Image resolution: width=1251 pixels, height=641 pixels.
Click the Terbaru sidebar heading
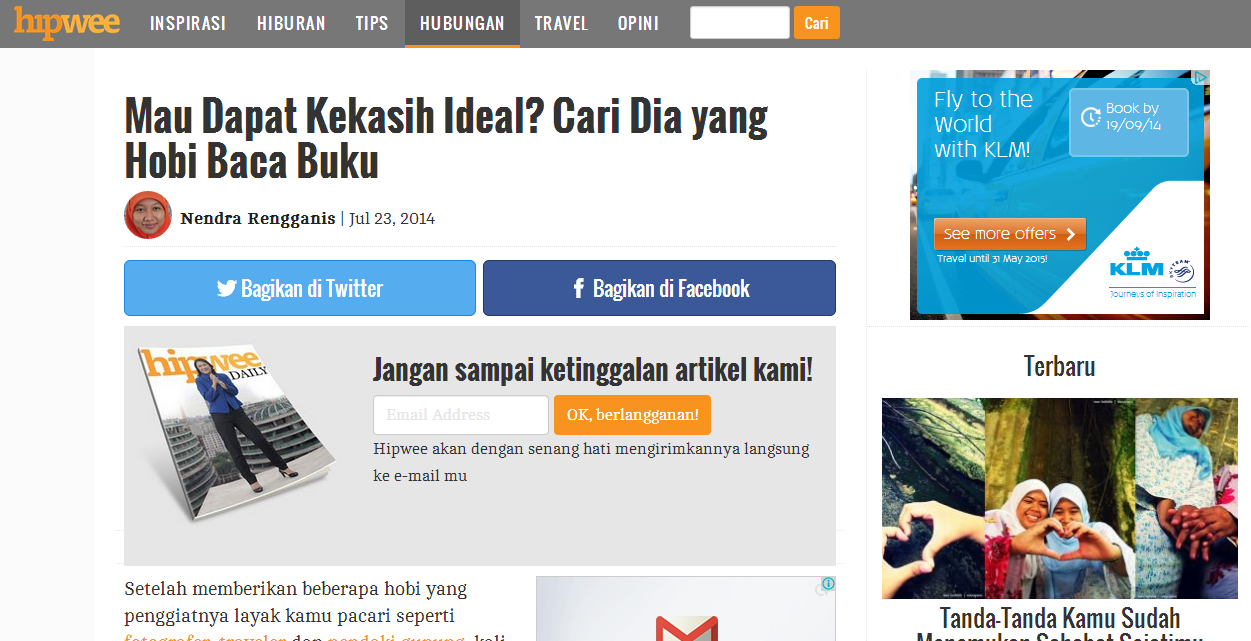click(x=1059, y=366)
